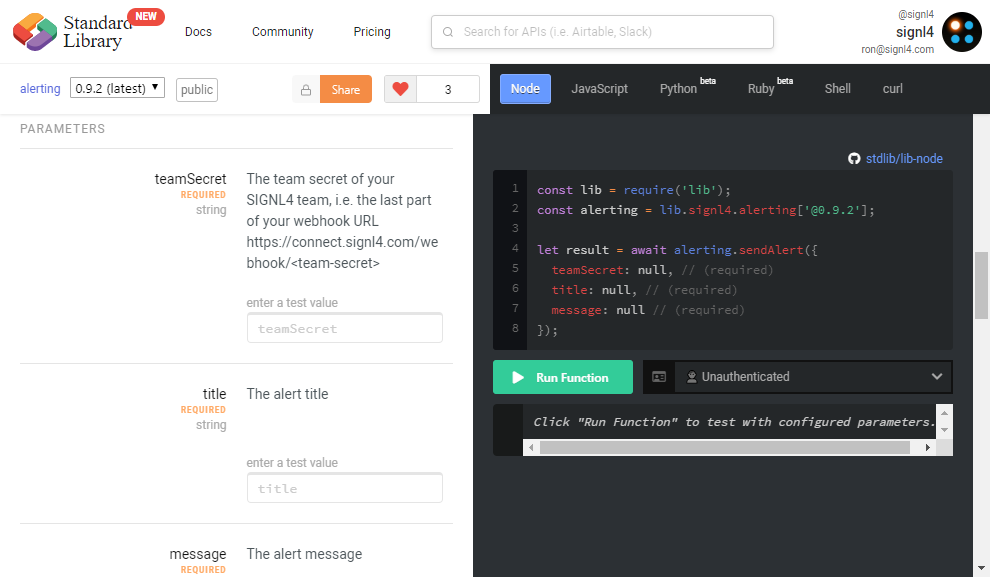This screenshot has height=577, width=990.
Task: Open the alerting breadcrumb link
Action: pyautogui.click(x=40, y=88)
